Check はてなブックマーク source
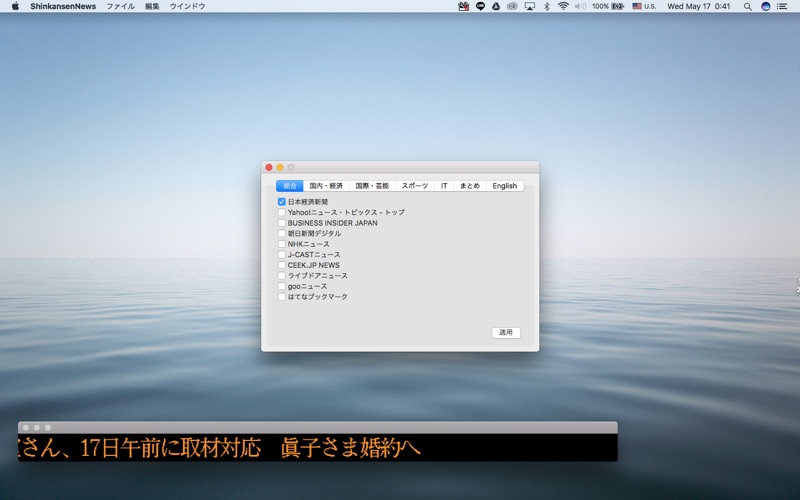 coord(282,296)
